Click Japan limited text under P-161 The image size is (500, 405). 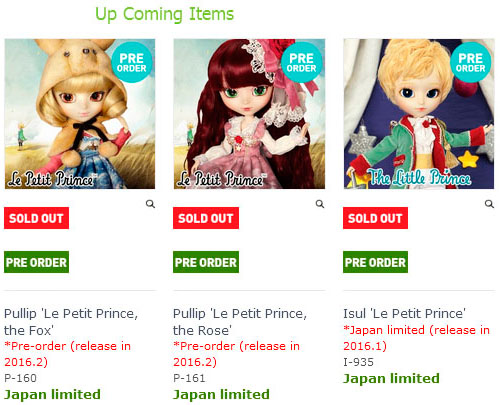click(x=221, y=395)
